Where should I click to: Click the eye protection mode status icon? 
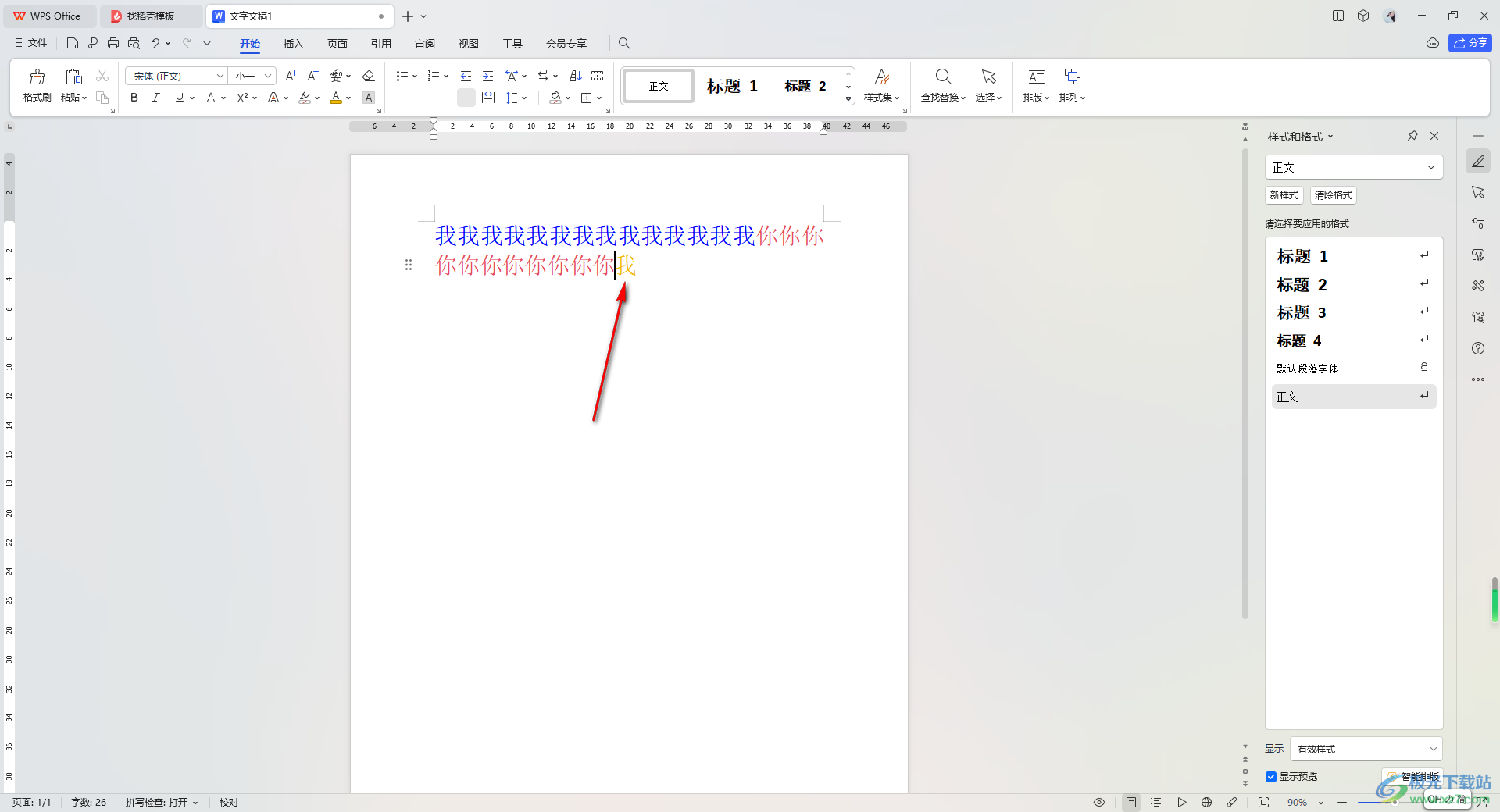[x=1099, y=802]
